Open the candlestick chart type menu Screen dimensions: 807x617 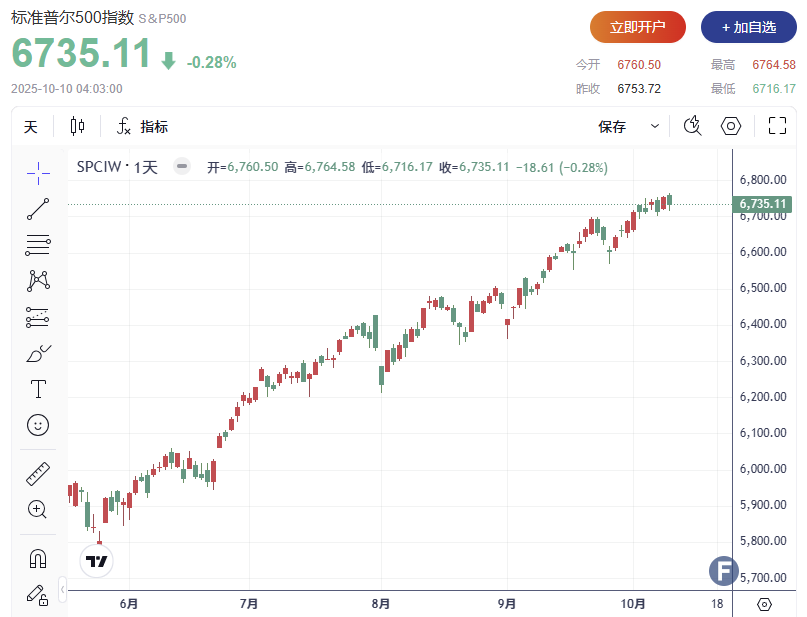tap(78, 127)
